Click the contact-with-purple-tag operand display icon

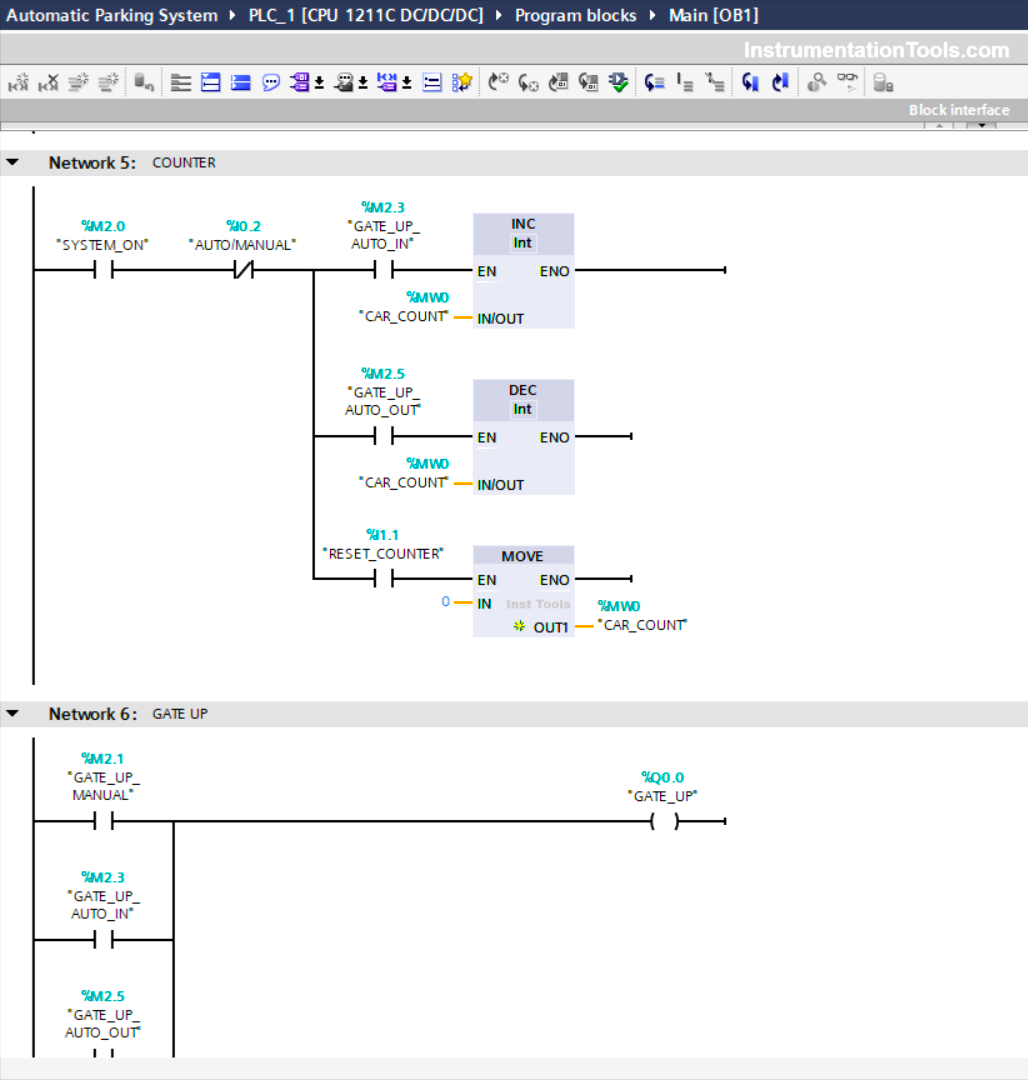(x=387, y=83)
